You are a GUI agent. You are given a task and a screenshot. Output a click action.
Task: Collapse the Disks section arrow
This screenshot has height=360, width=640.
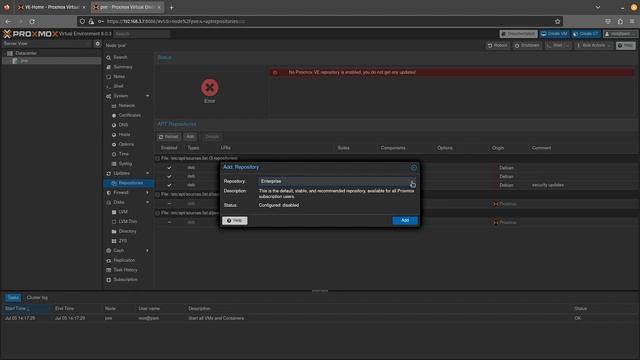(147, 202)
